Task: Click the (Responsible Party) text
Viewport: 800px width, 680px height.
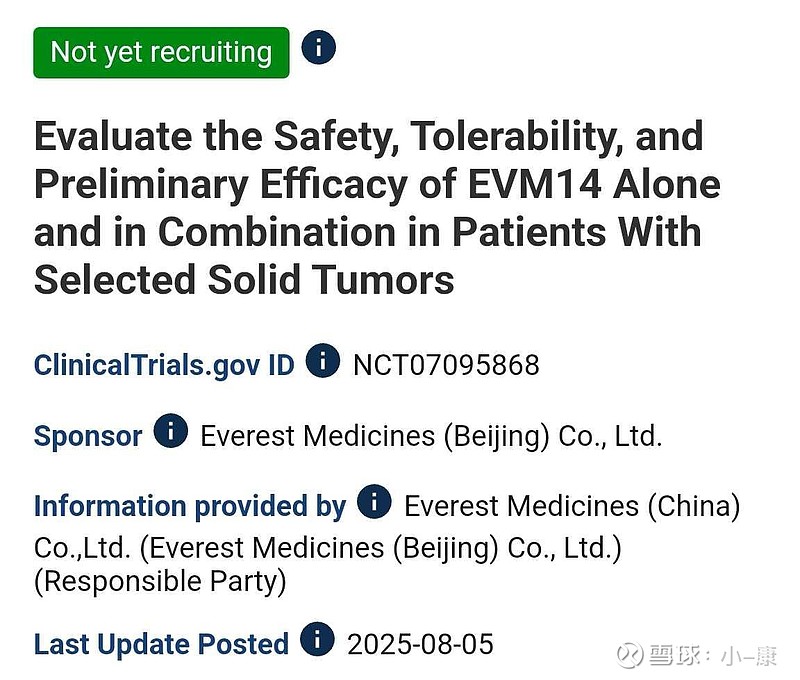Action: [160, 581]
